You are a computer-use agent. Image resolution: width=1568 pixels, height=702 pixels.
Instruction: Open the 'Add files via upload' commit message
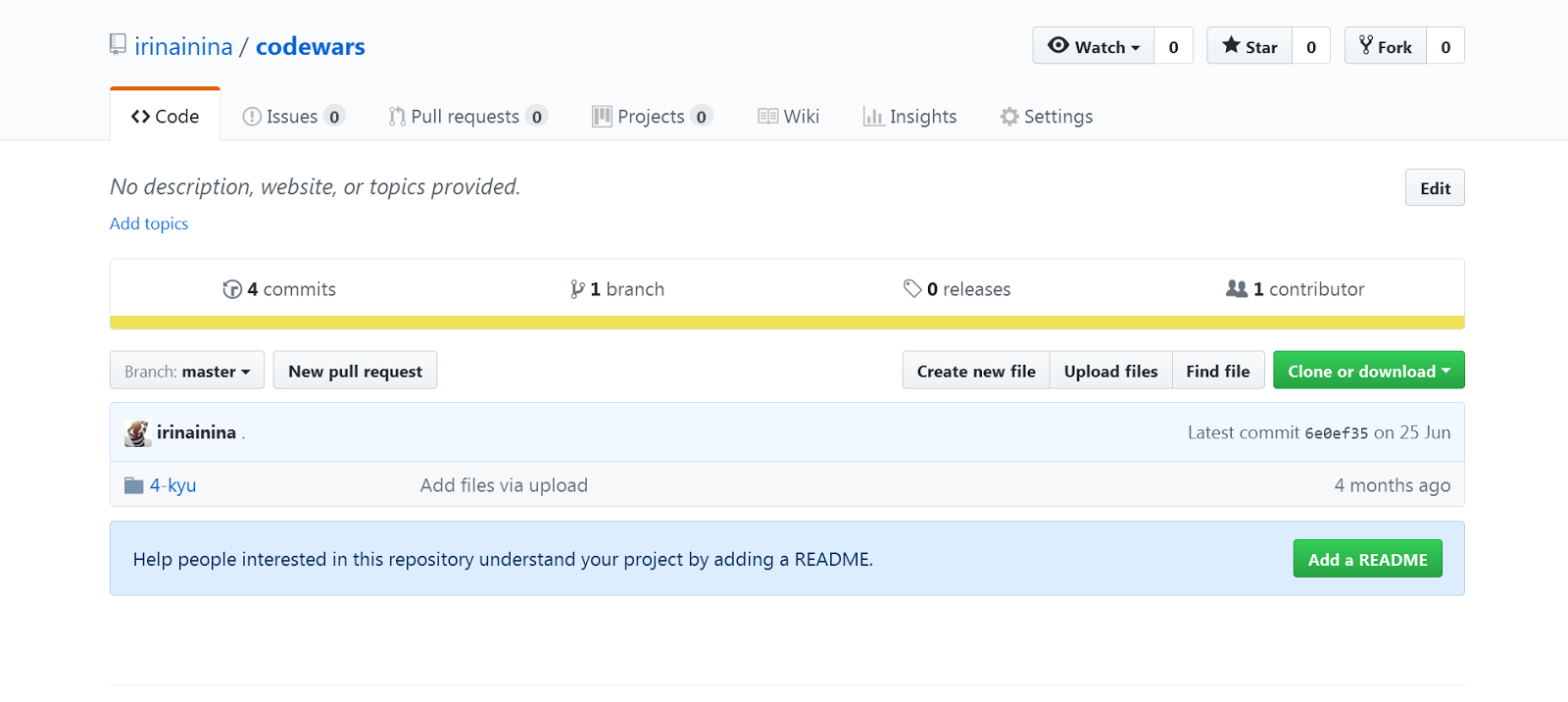coord(504,485)
